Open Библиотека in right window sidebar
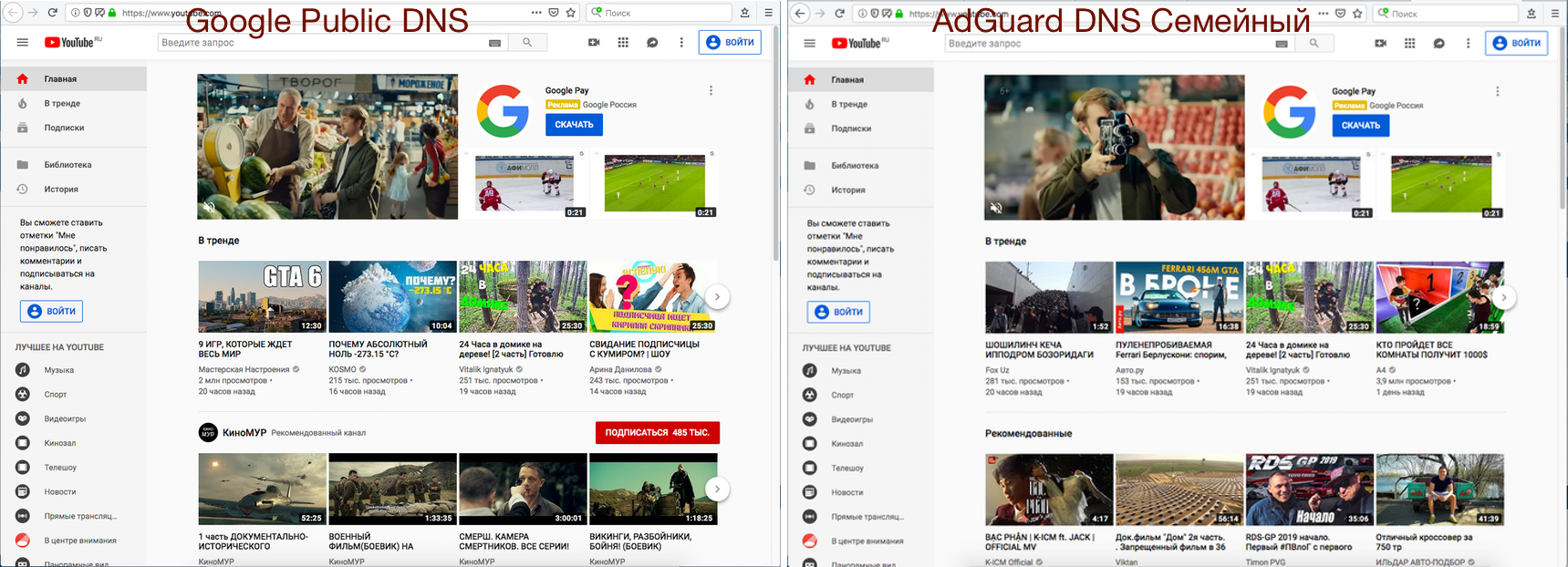Viewport: 1568px width, 567px height. pyautogui.click(x=860, y=166)
